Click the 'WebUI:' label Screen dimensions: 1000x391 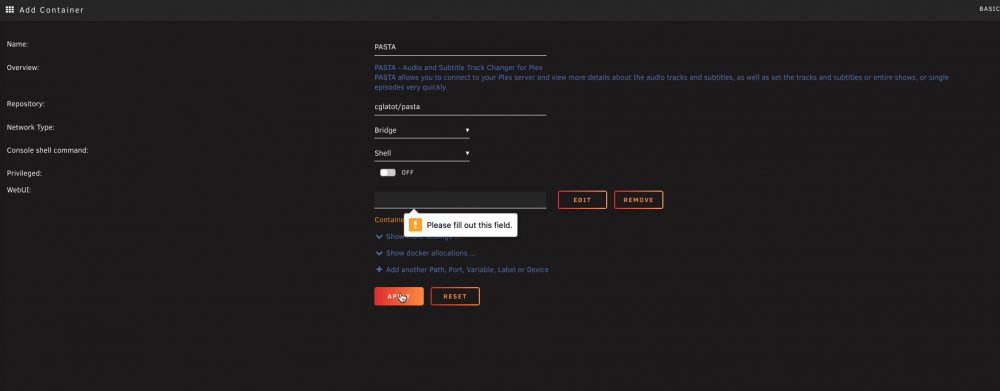click(x=18, y=189)
